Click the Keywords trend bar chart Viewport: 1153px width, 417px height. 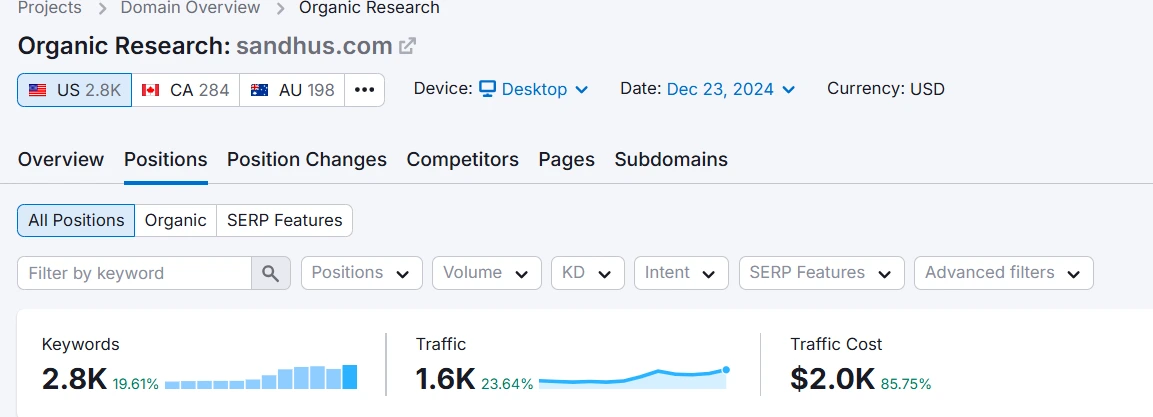point(261,377)
